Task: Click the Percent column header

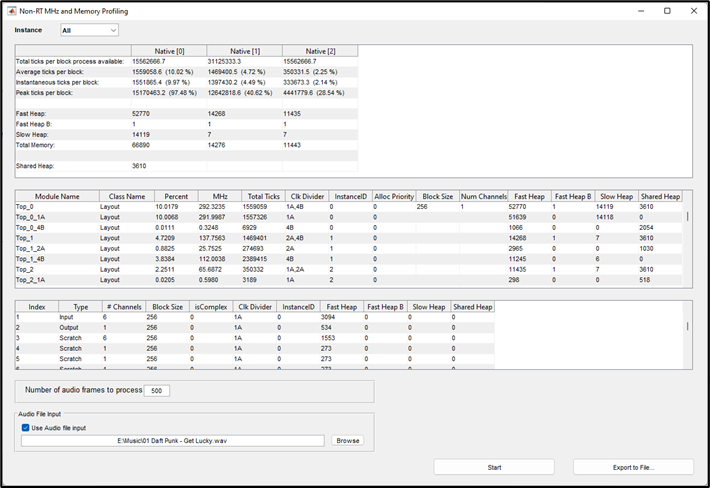Action: [175, 197]
